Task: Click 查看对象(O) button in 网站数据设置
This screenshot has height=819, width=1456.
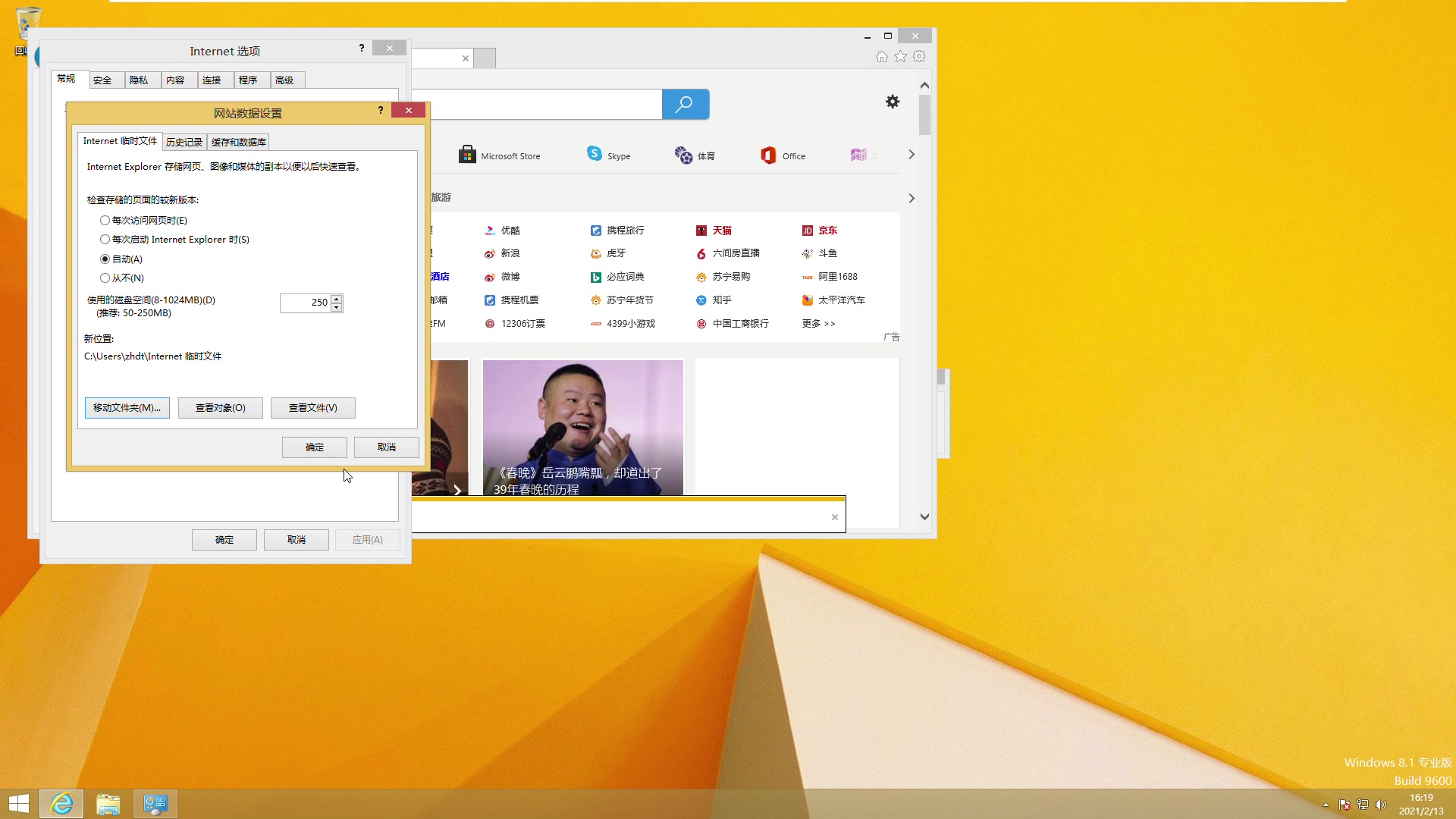Action: (x=220, y=407)
